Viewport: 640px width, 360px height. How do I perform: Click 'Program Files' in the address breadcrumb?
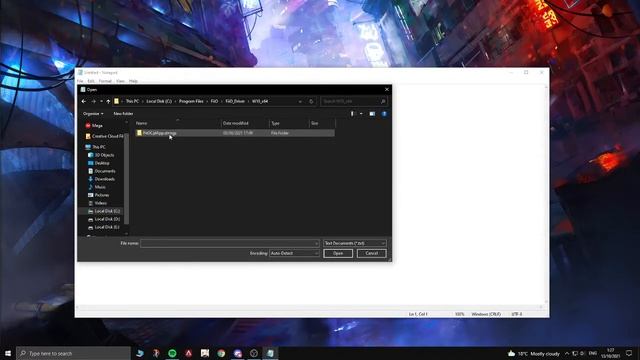(x=191, y=101)
